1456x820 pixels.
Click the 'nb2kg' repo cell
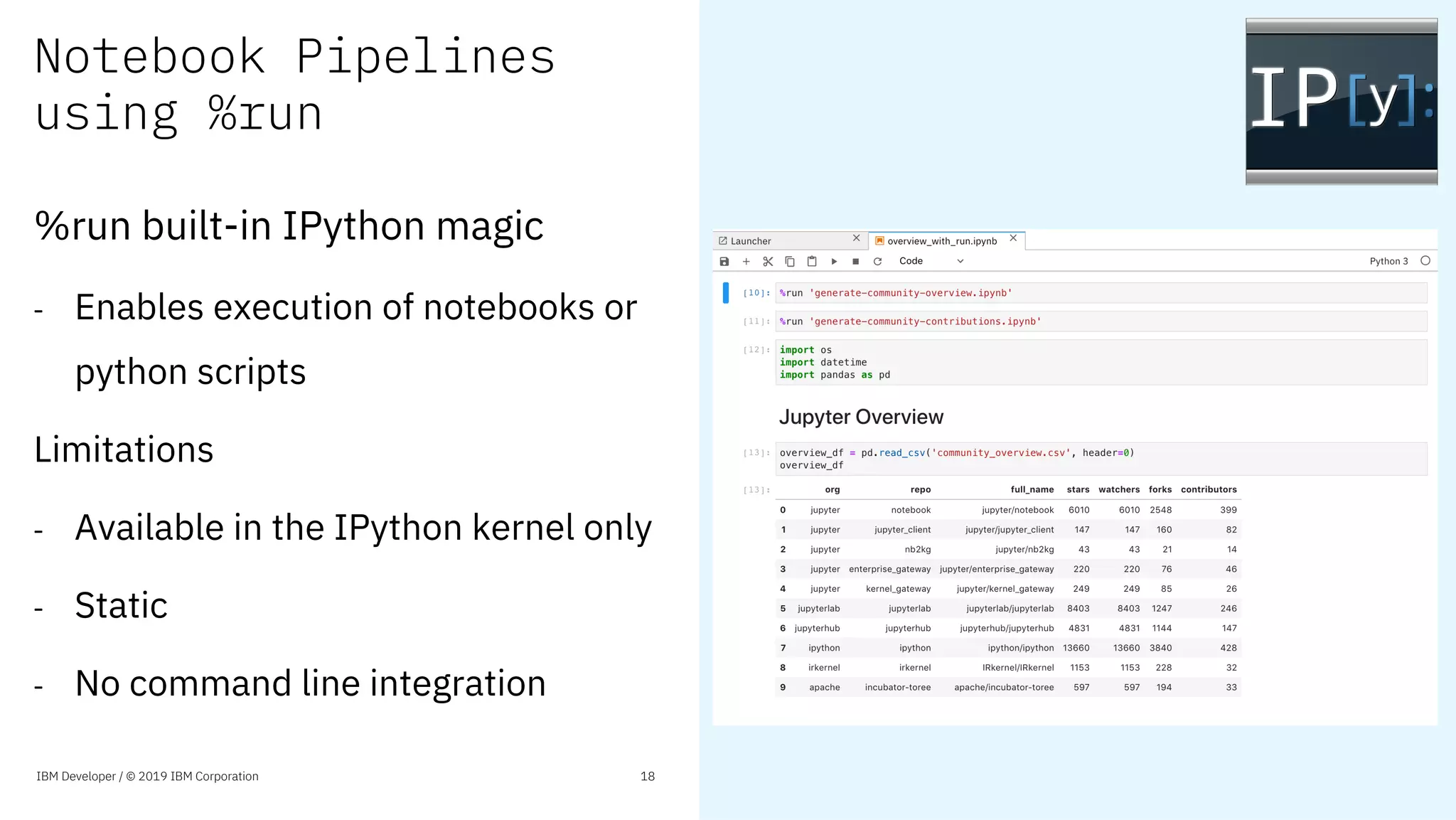[918, 549]
